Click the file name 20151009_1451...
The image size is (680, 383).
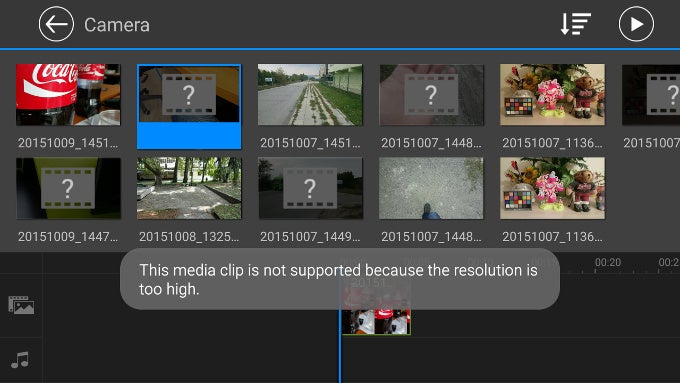tap(68, 143)
